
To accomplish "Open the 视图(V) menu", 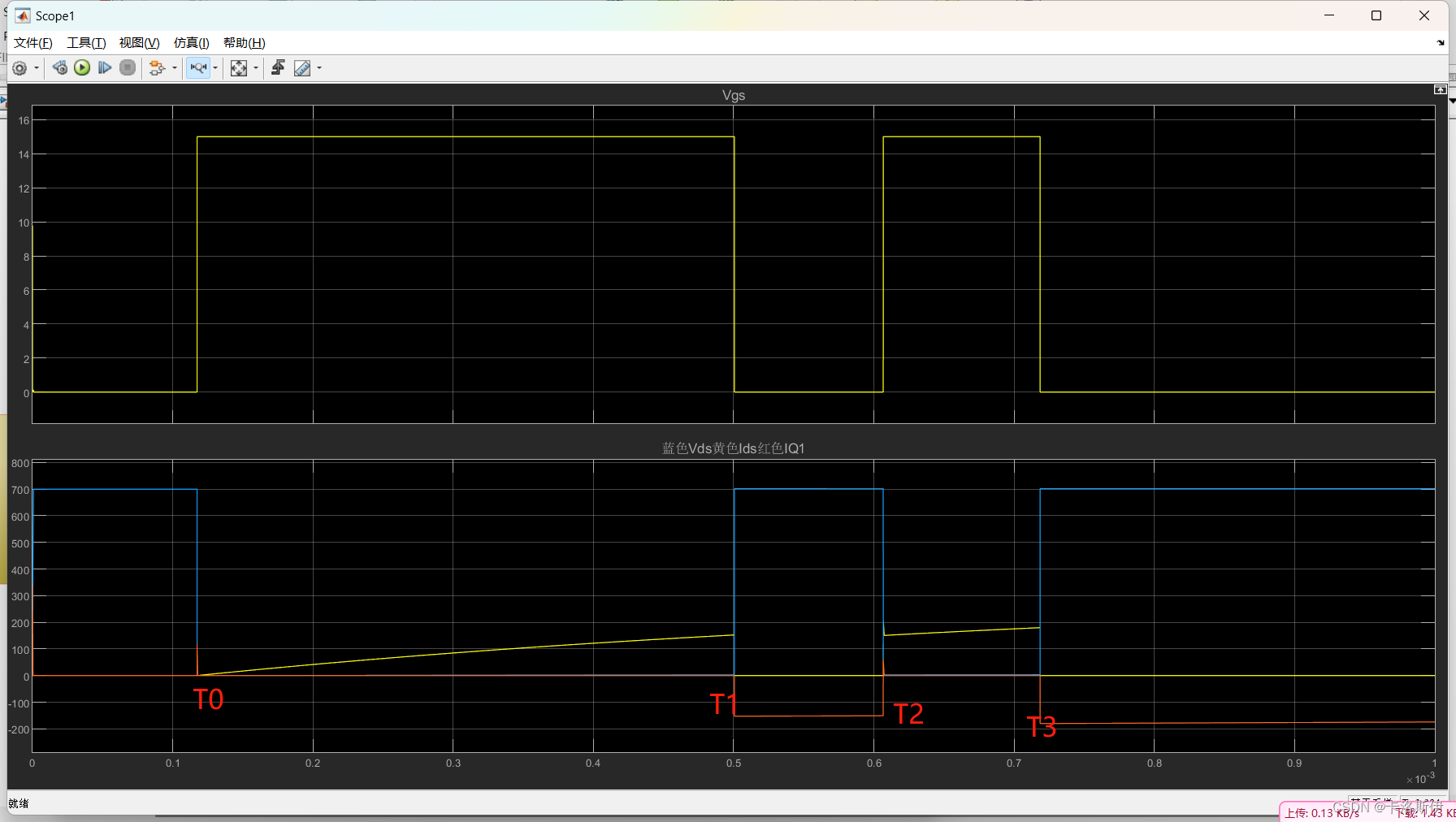I will click(x=140, y=43).
